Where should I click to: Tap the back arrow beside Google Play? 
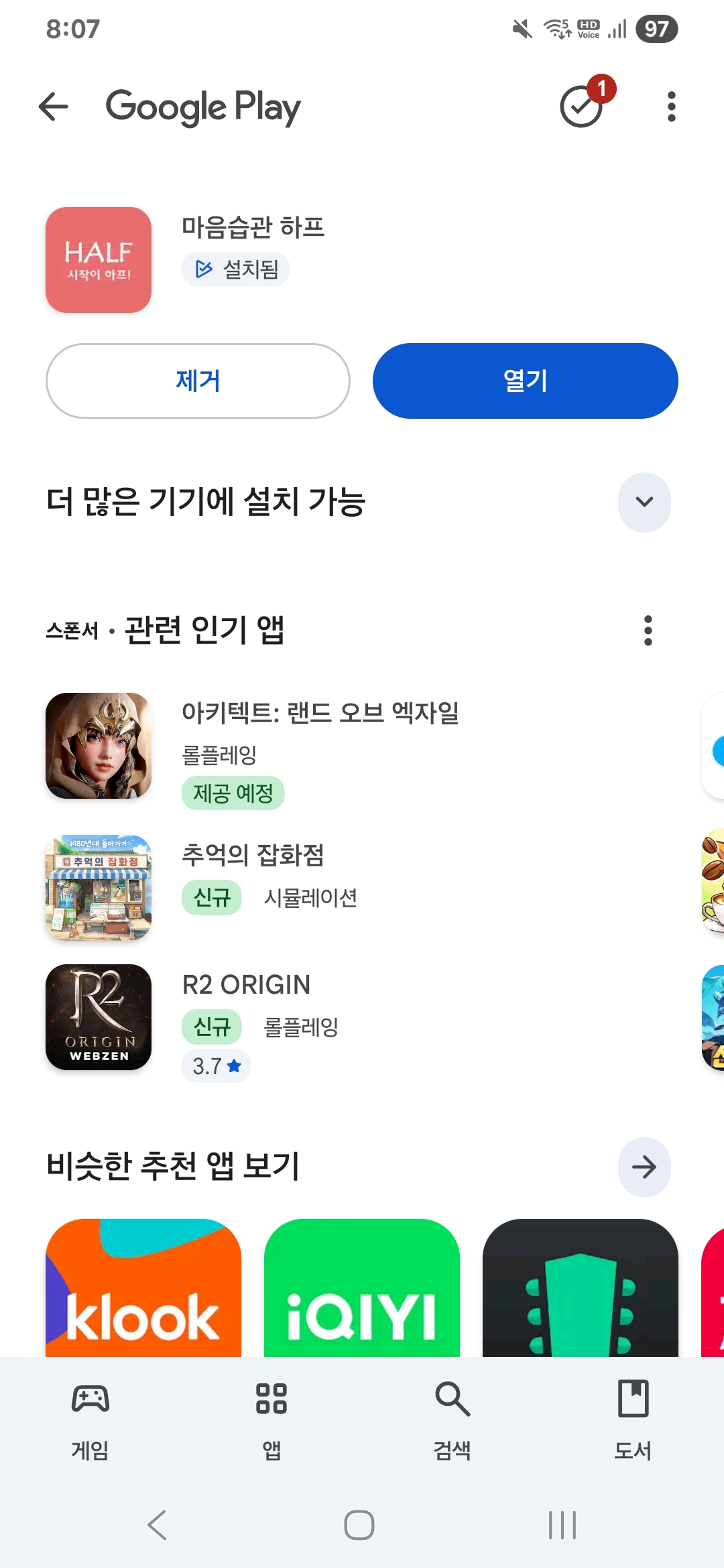[54, 107]
